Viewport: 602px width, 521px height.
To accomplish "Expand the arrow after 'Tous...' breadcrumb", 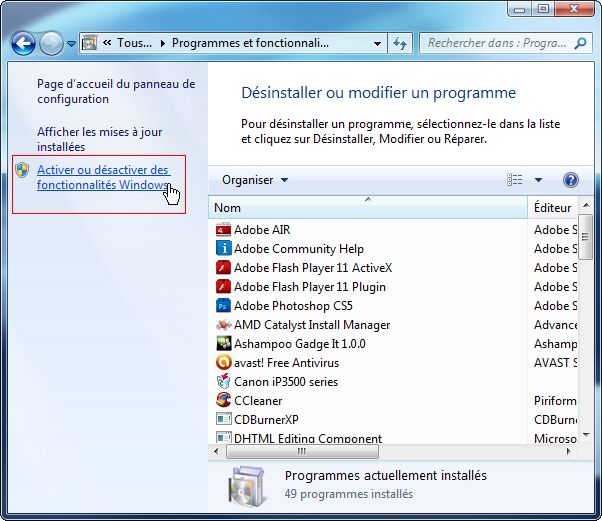I will tap(163, 43).
